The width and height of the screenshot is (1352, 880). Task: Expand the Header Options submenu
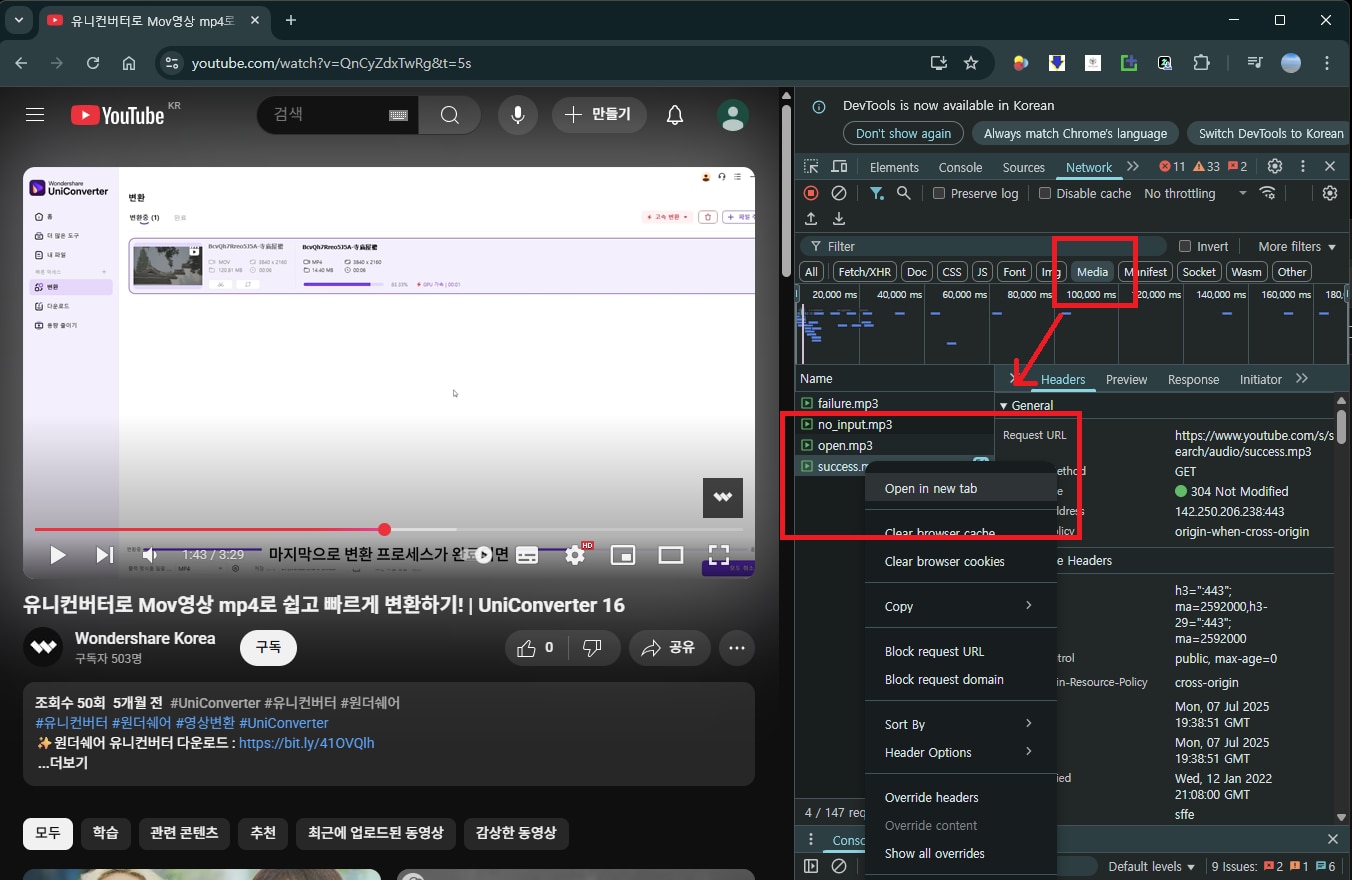[x=960, y=752]
